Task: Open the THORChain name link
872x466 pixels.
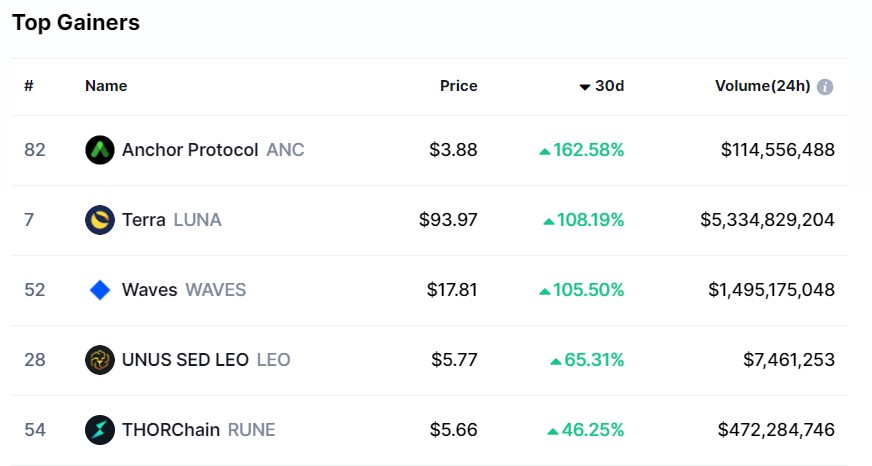Action: [x=171, y=430]
